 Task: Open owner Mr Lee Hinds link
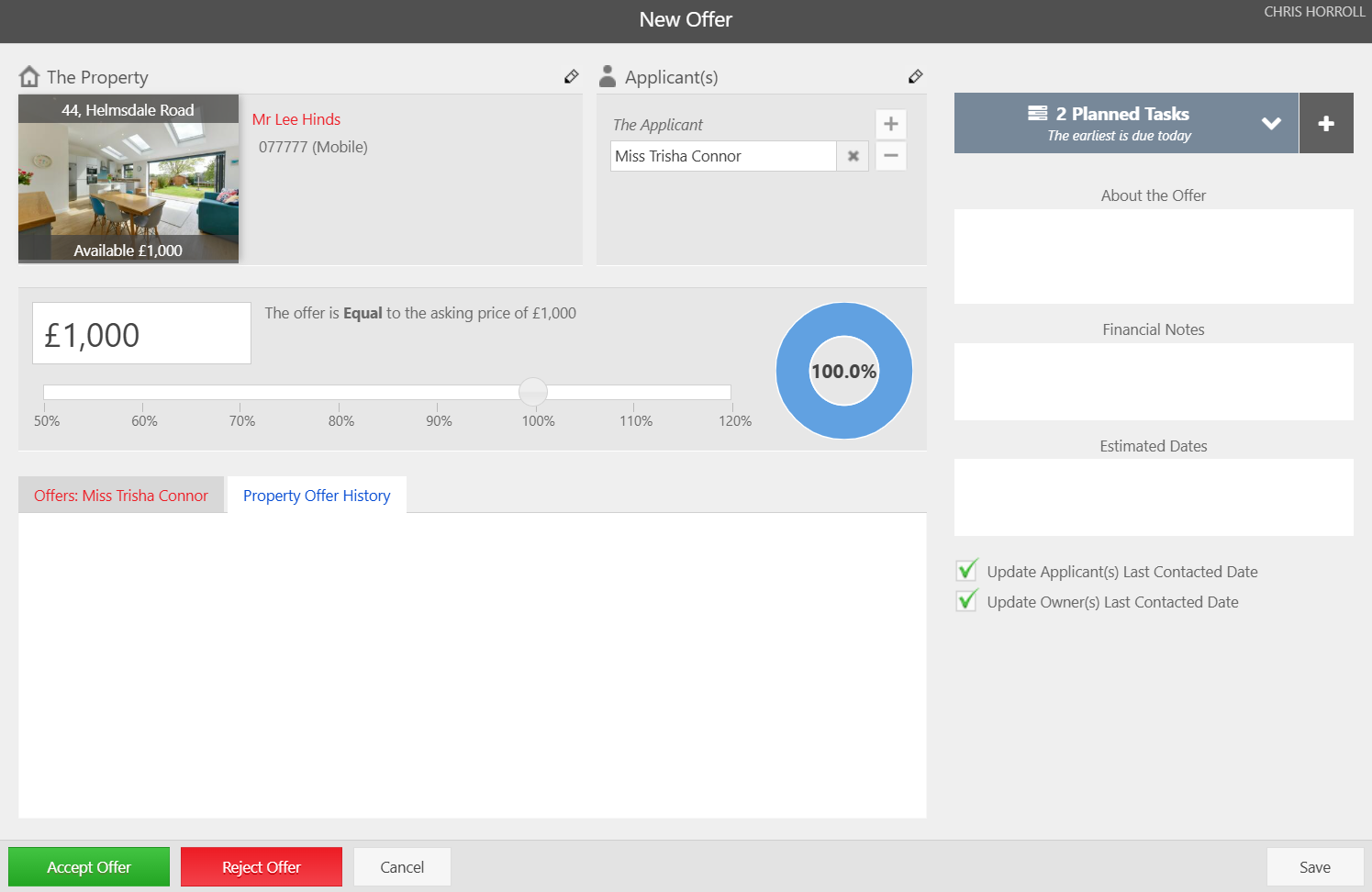coord(296,119)
